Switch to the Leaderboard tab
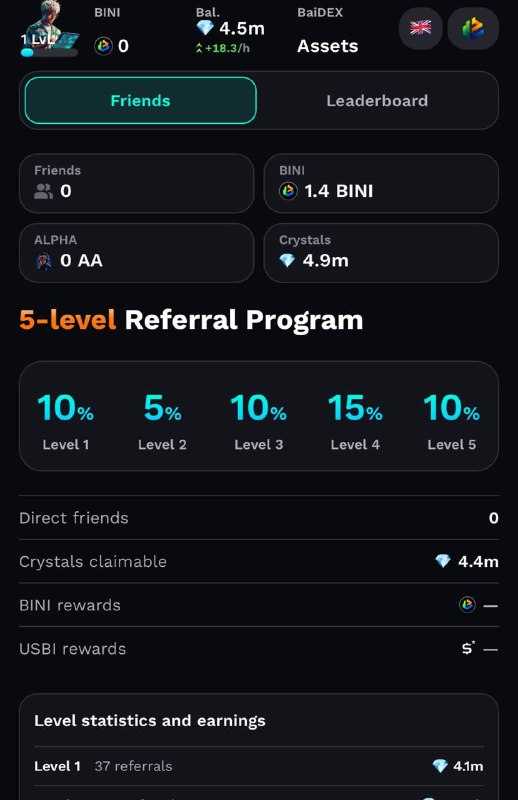The image size is (518, 800). (377, 101)
